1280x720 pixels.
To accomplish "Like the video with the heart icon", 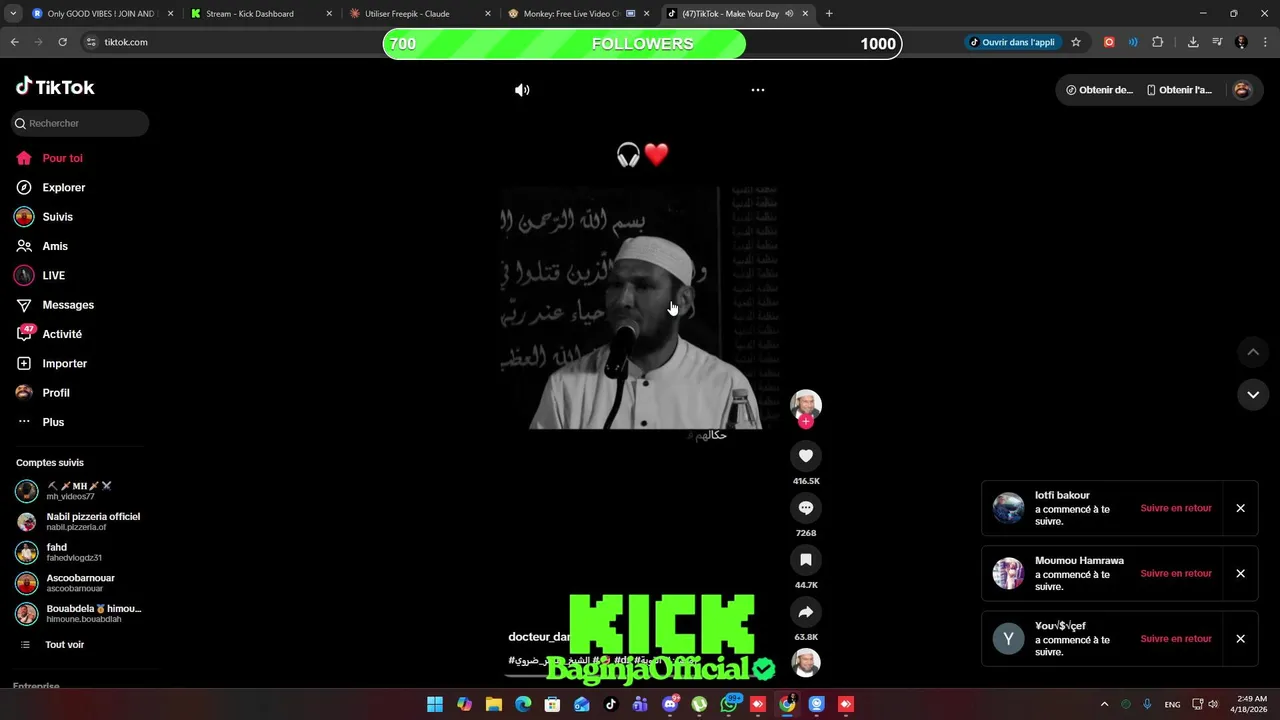I will [806, 456].
